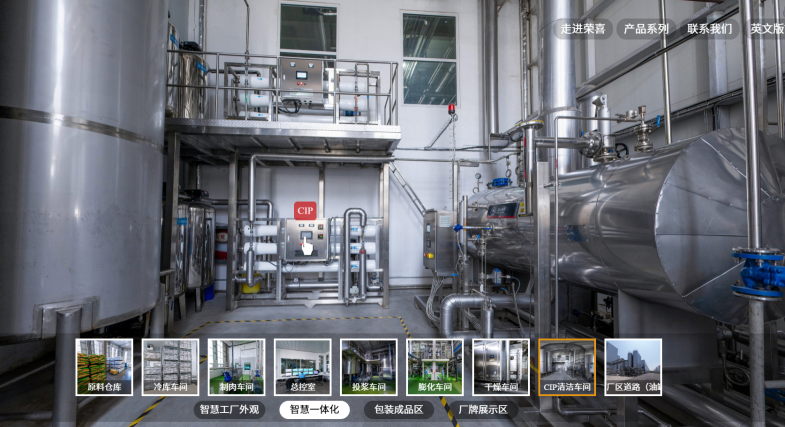Select the 冷库车间 scene thumbnail
This screenshot has width=785, height=427.
pyautogui.click(x=170, y=367)
